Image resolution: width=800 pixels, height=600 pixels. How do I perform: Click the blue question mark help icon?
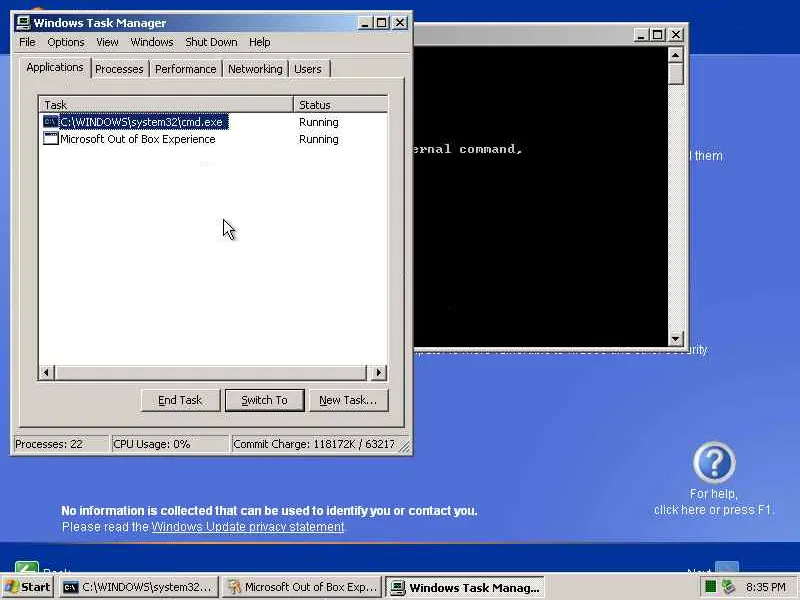point(714,463)
